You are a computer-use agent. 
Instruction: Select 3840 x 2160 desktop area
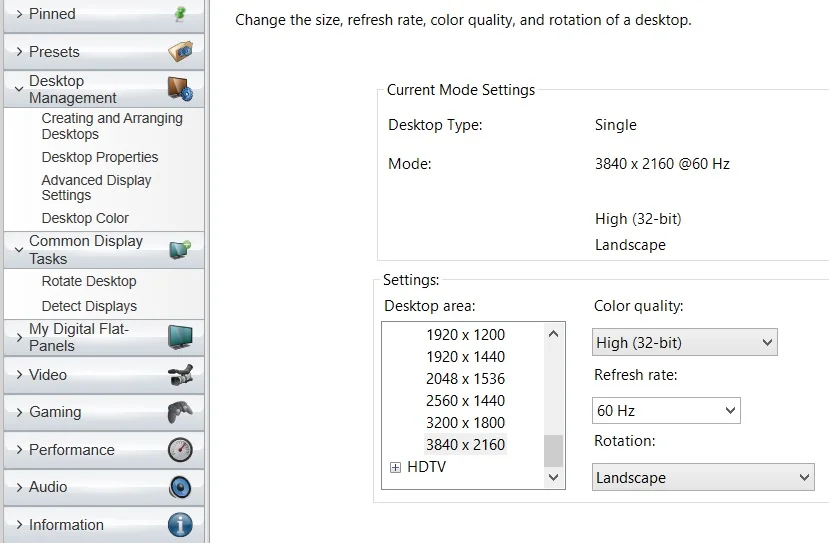[465, 445]
